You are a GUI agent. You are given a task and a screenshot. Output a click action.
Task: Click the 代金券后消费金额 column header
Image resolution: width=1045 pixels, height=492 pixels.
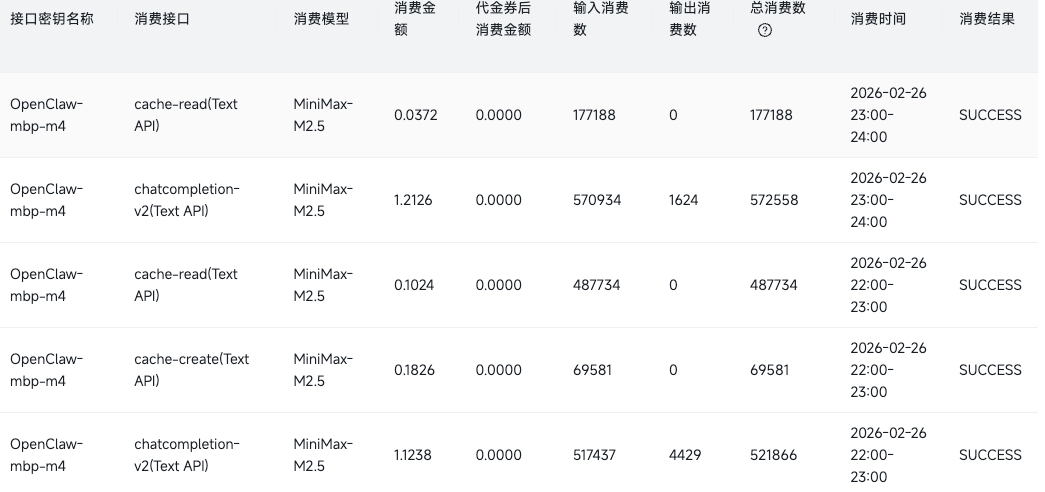pos(503,19)
